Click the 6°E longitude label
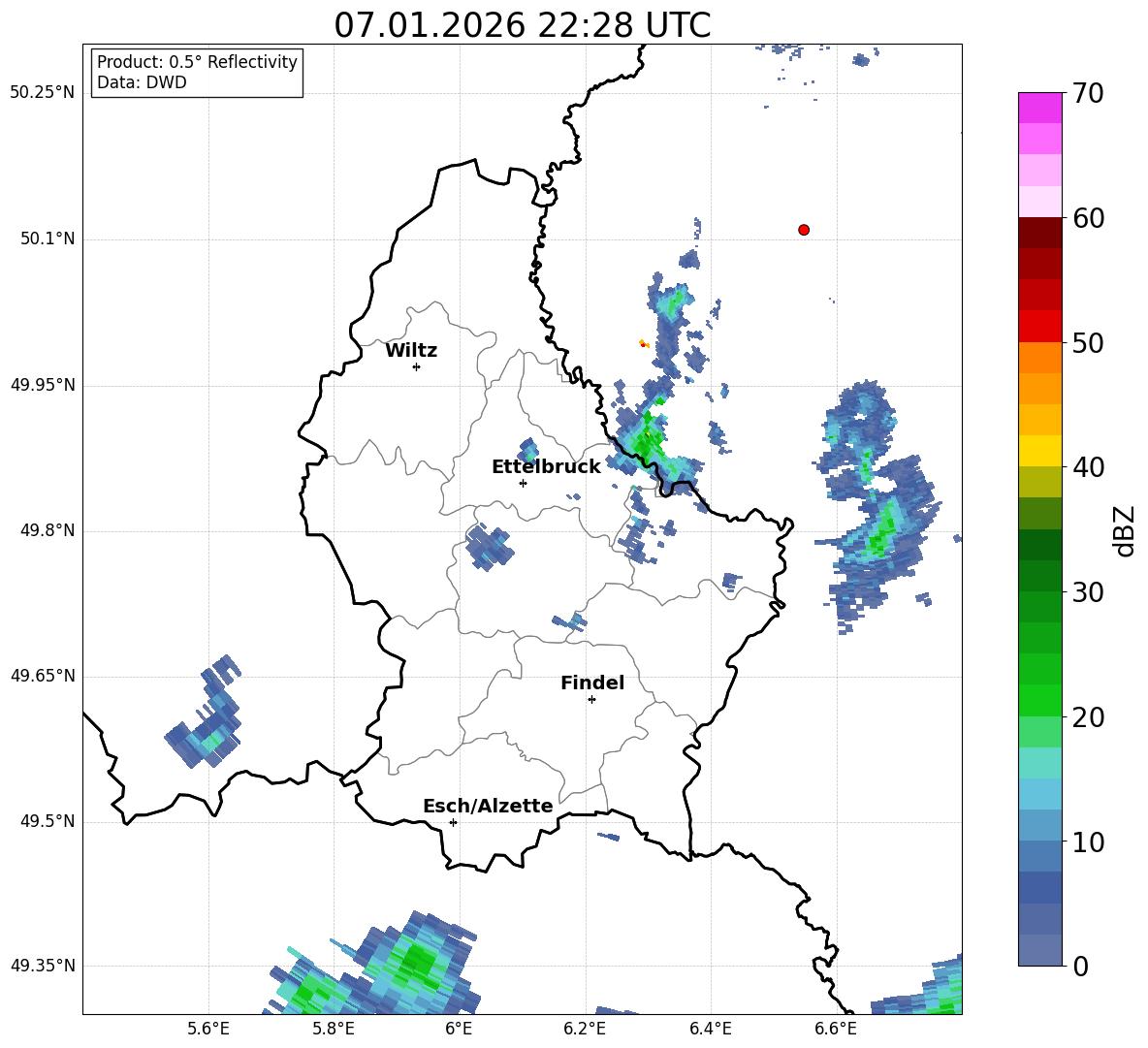Screen dimensions: 1148x1048 [459, 1029]
